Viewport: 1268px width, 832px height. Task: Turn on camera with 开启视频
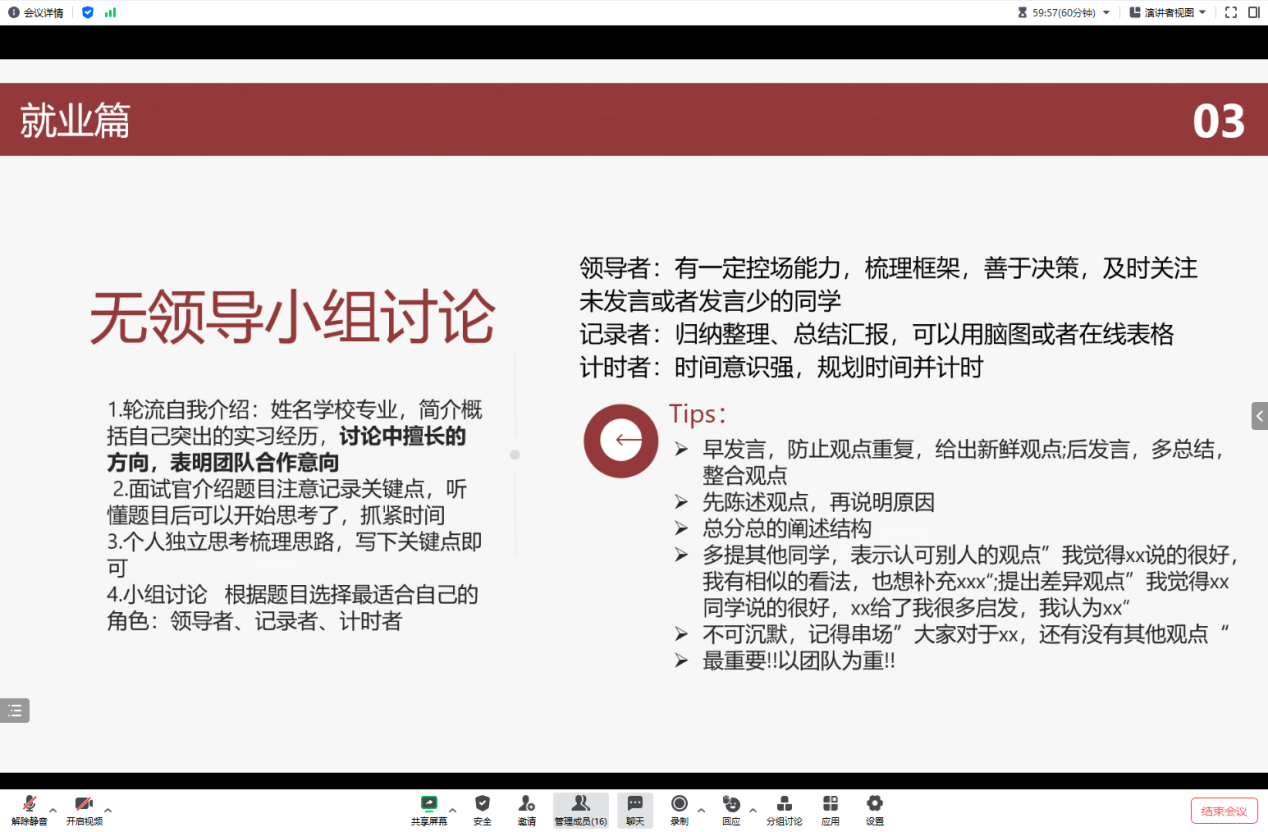(84, 809)
